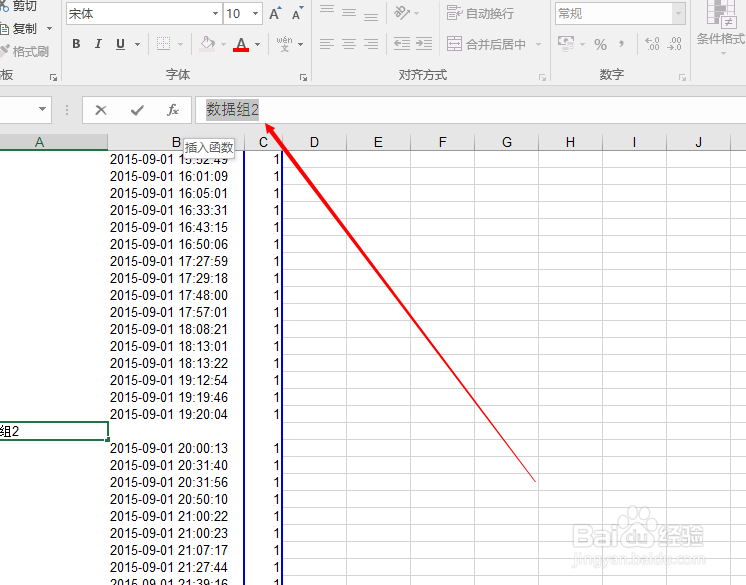The image size is (746, 585).
Task: Align text to bottom
Action: pyautogui.click(x=371, y=16)
